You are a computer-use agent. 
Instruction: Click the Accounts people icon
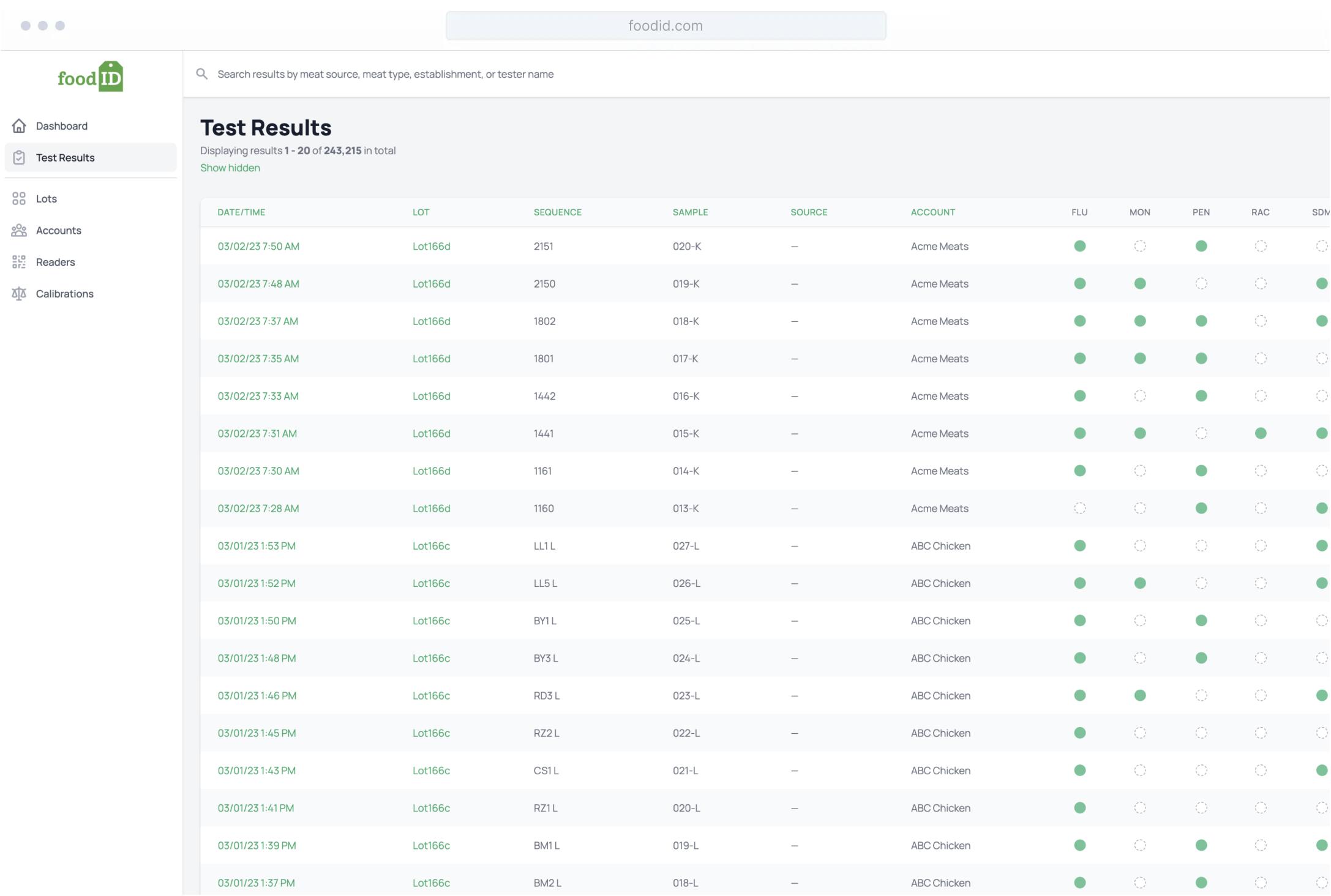pos(19,231)
